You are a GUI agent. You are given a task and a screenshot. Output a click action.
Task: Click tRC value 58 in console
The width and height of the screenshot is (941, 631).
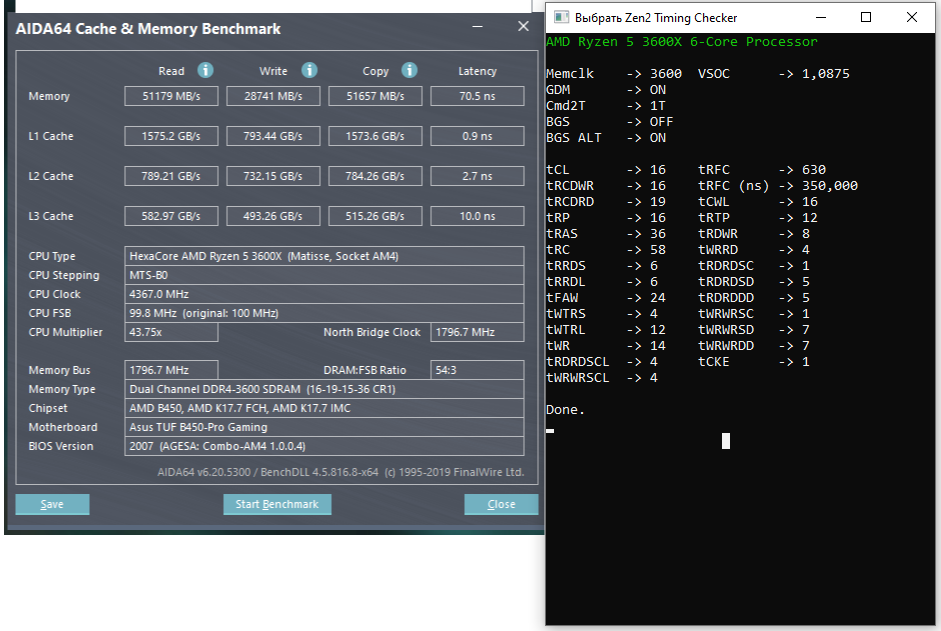tap(658, 249)
